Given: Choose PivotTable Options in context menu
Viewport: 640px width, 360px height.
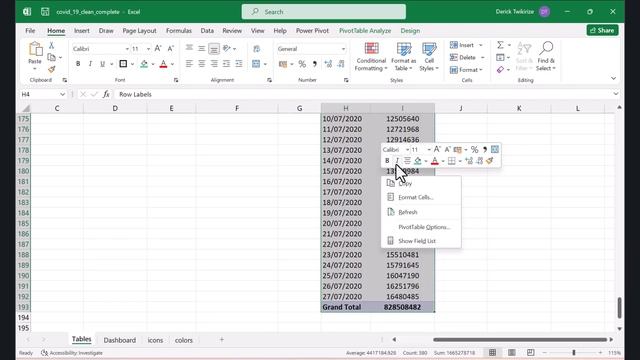Looking at the screenshot, I should [x=421, y=227].
